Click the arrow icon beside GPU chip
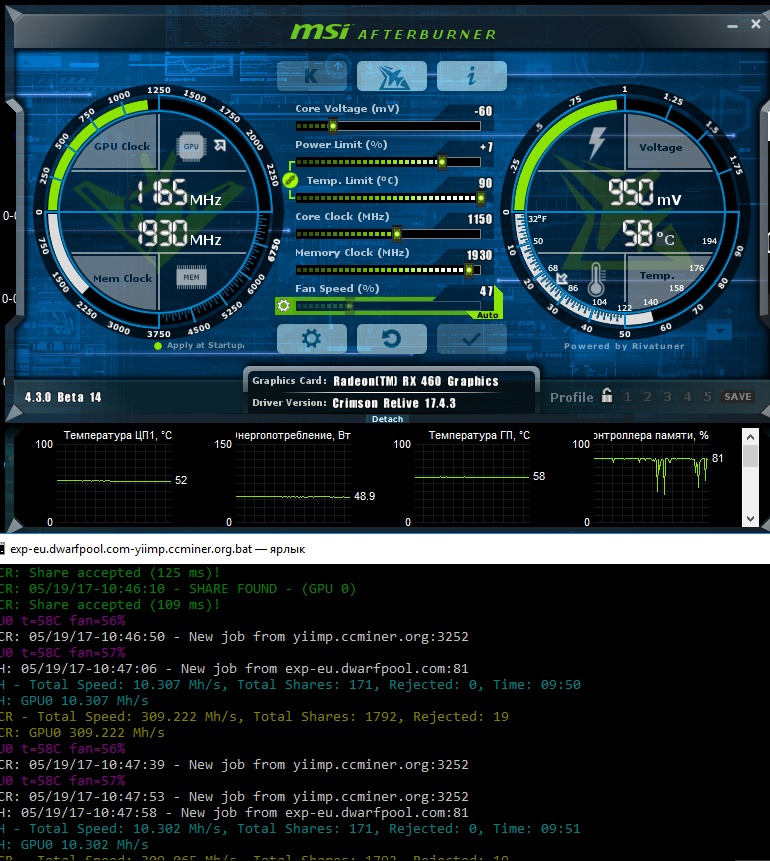Viewport: 770px width, 861px height. [x=220, y=146]
